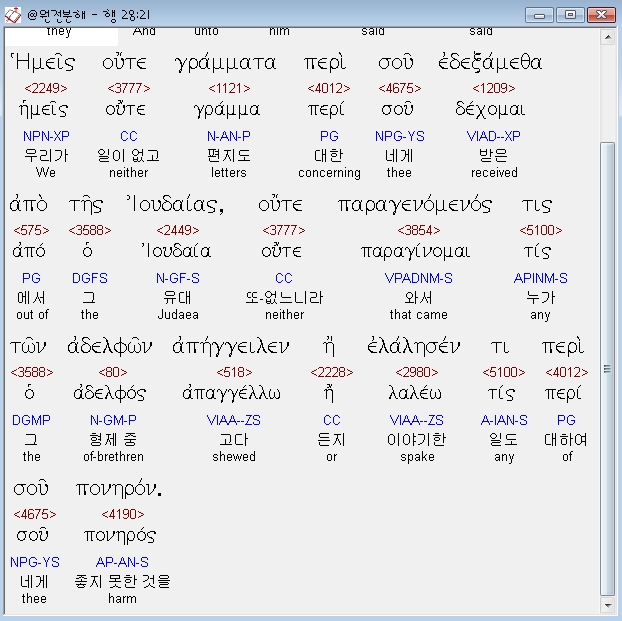
Task: Click the lemma παραγίνομαι
Action: pyautogui.click(x=415, y=252)
